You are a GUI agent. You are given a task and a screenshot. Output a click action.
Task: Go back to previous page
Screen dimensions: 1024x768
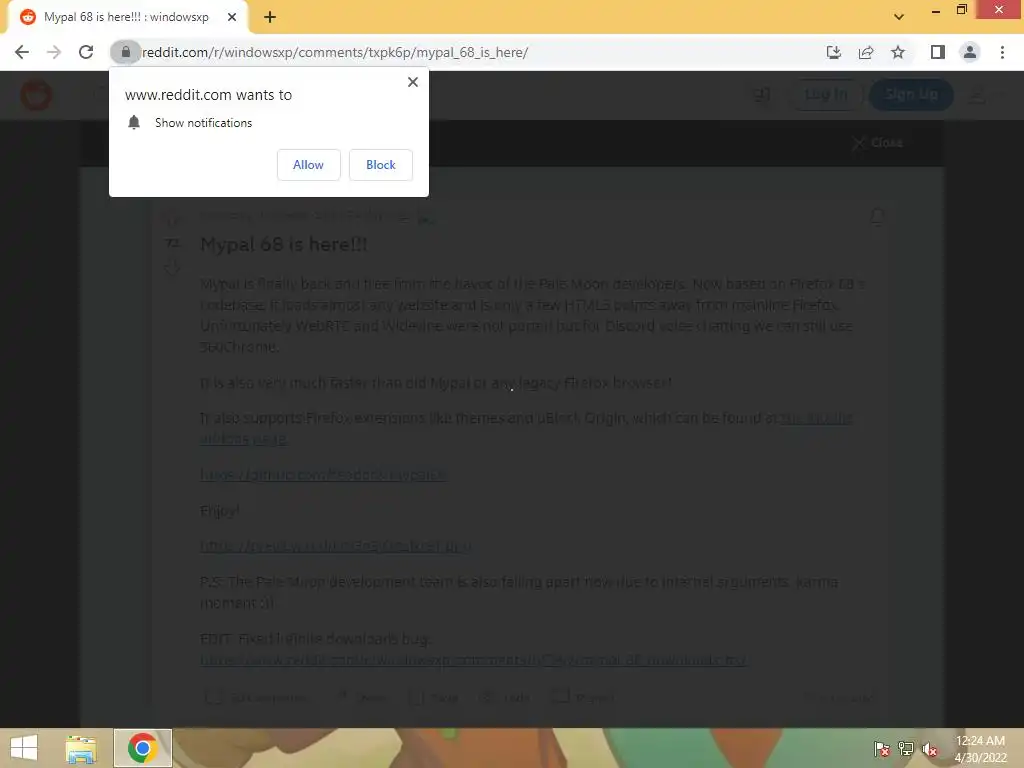click(22, 52)
